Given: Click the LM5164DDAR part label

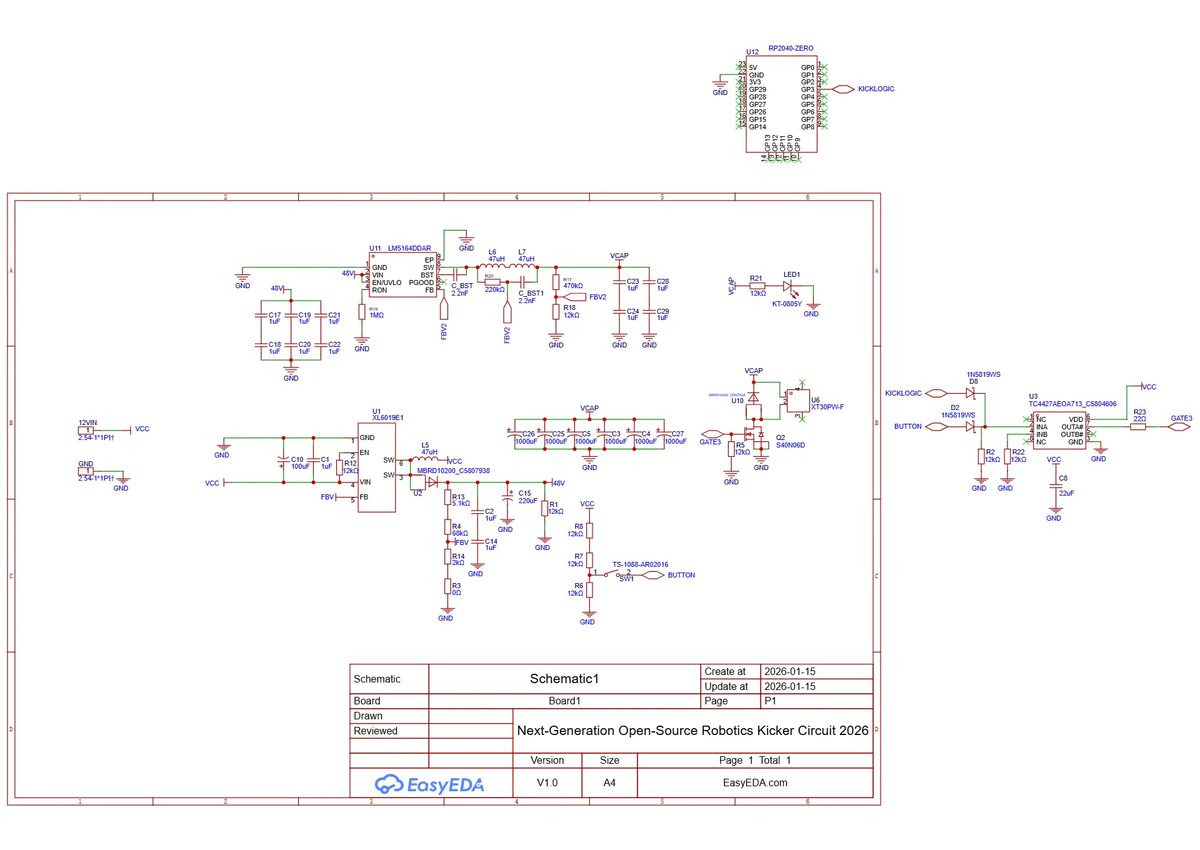Looking at the screenshot, I should [409, 248].
